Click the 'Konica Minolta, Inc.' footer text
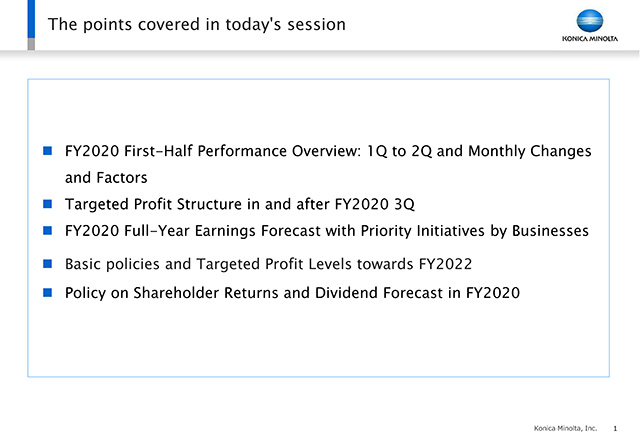This screenshot has width=640, height=443. click(565, 428)
